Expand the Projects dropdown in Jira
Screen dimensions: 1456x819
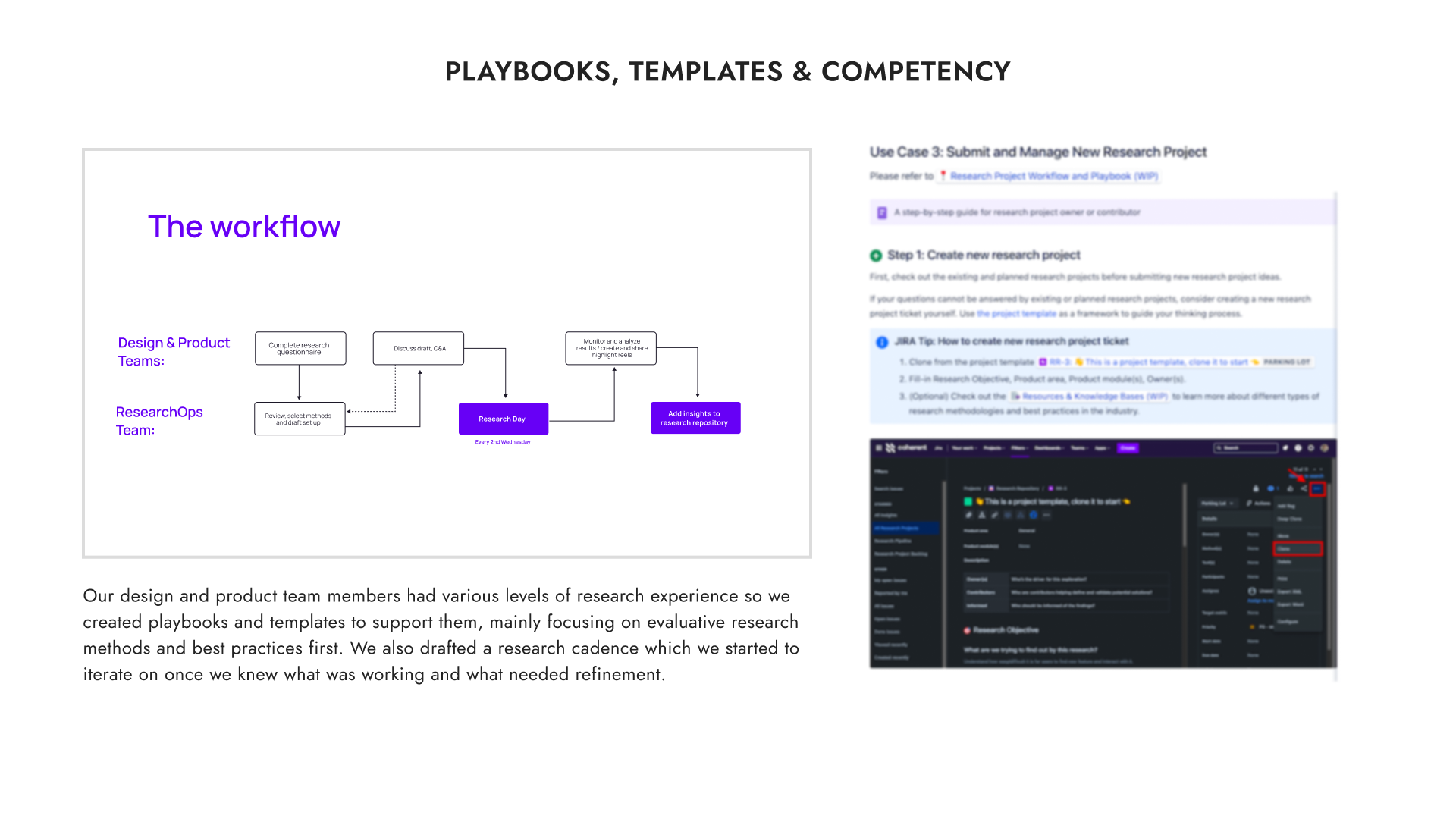coord(994,448)
